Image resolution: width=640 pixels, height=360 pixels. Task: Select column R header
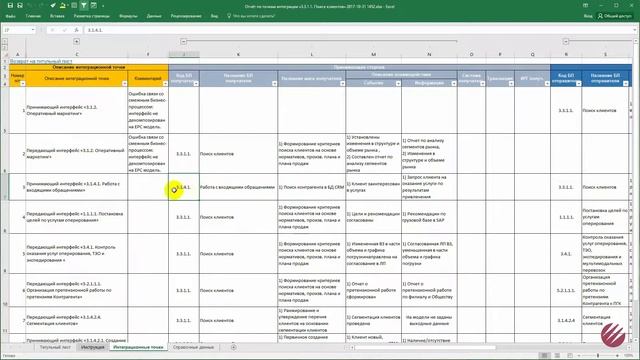pyautogui.click(x=566, y=54)
